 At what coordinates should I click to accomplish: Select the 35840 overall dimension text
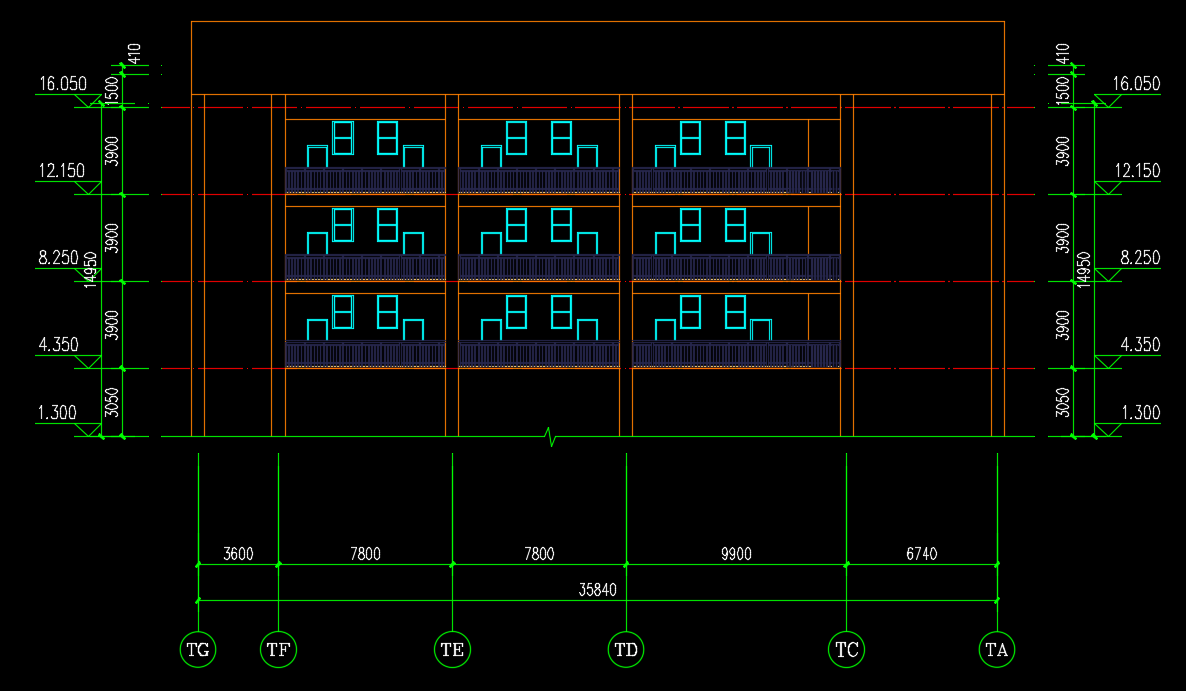[597, 590]
